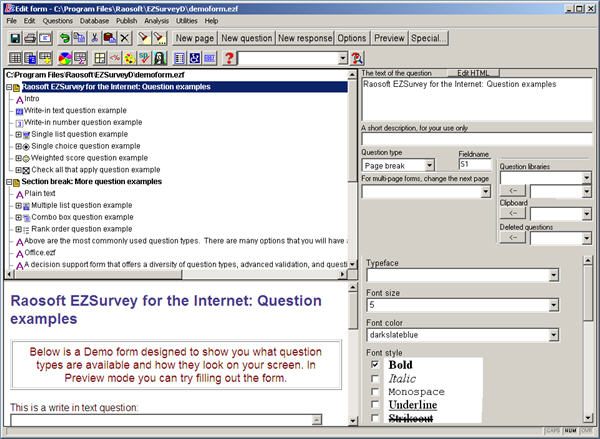Viewport: 600px width, 439px height.
Task: Open the Font color darkslateblue dropdown
Action: click(x=553, y=335)
